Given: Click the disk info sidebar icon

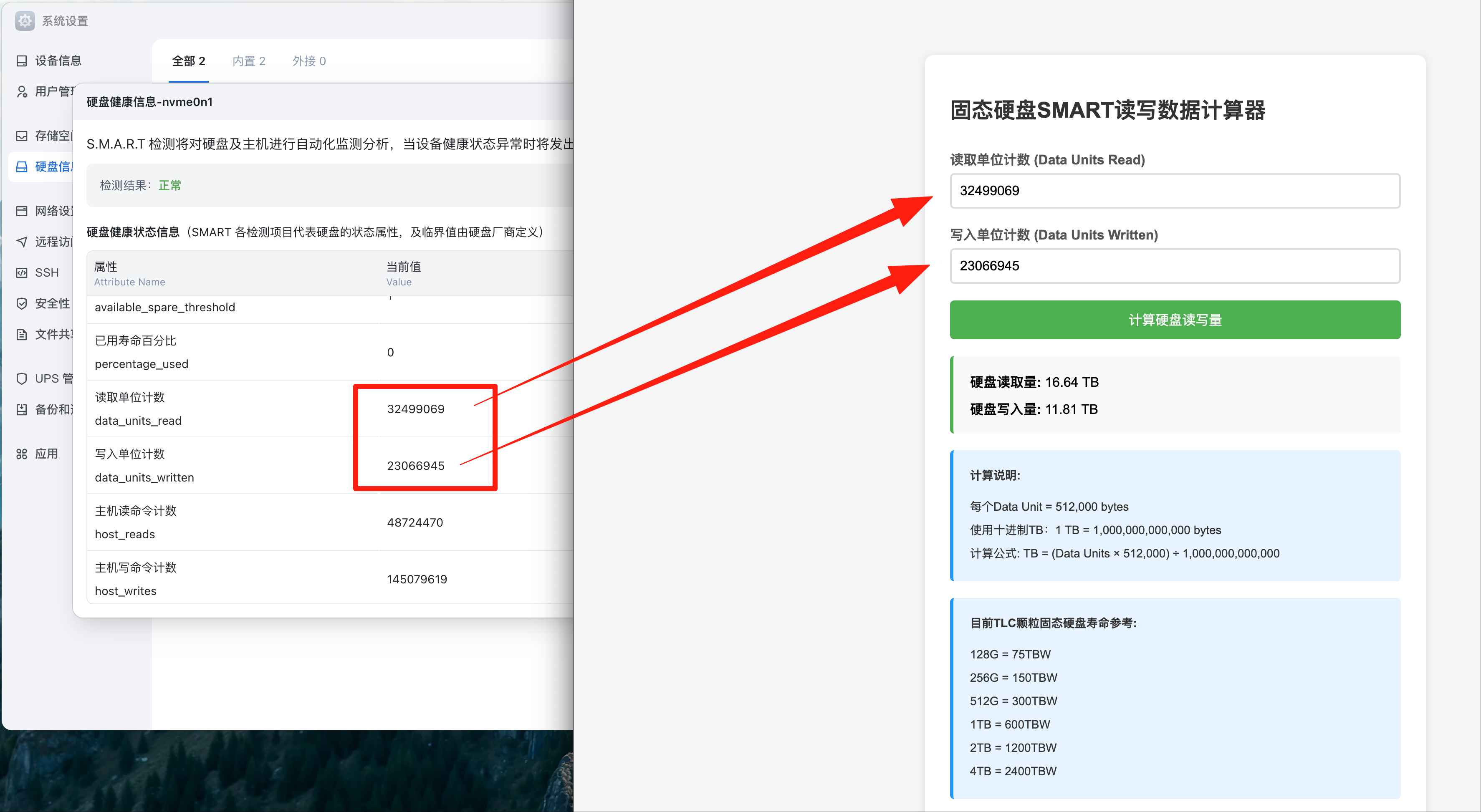Looking at the screenshot, I should pos(22,166).
